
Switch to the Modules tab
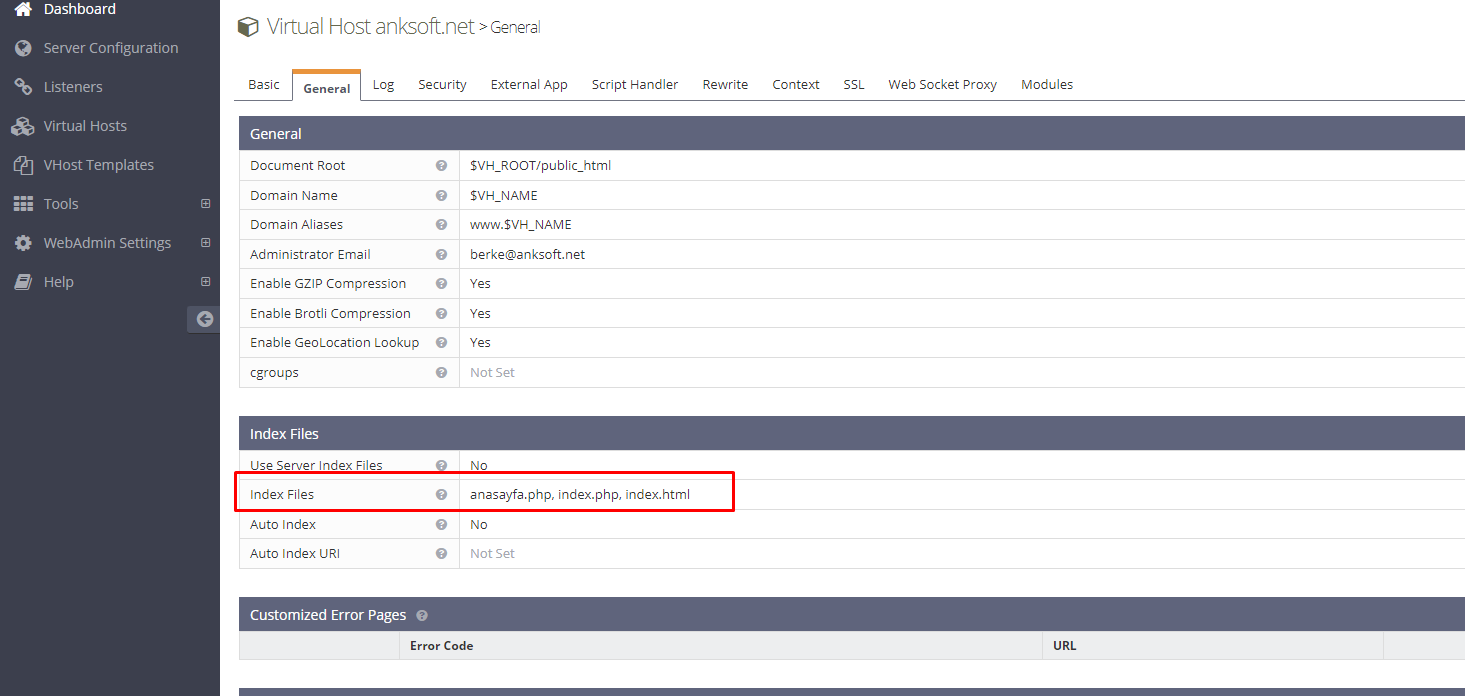pyautogui.click(x=1047, y=85)
